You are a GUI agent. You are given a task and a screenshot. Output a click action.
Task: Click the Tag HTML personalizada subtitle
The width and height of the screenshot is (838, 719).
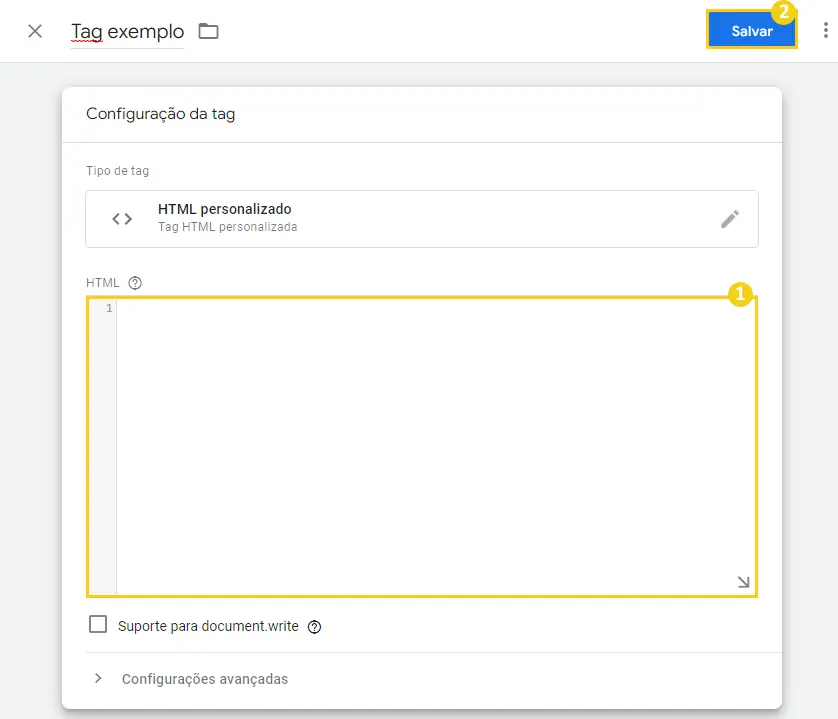[228, 227]
